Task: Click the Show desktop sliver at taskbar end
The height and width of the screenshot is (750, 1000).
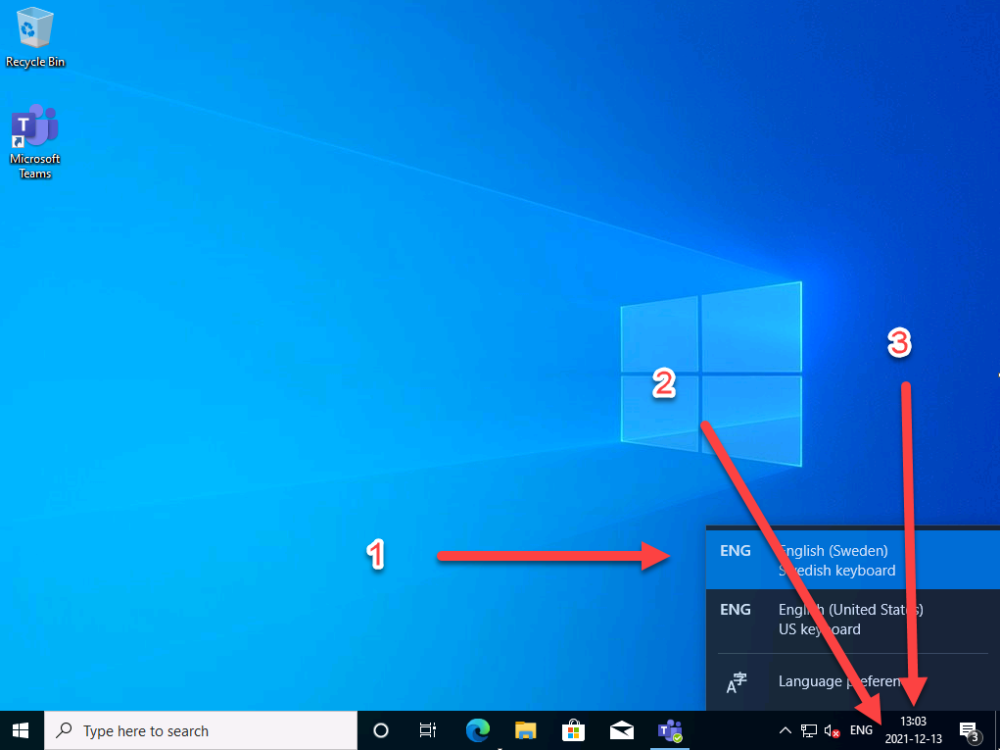Action: pyautogui.click(x=997, y=730)
